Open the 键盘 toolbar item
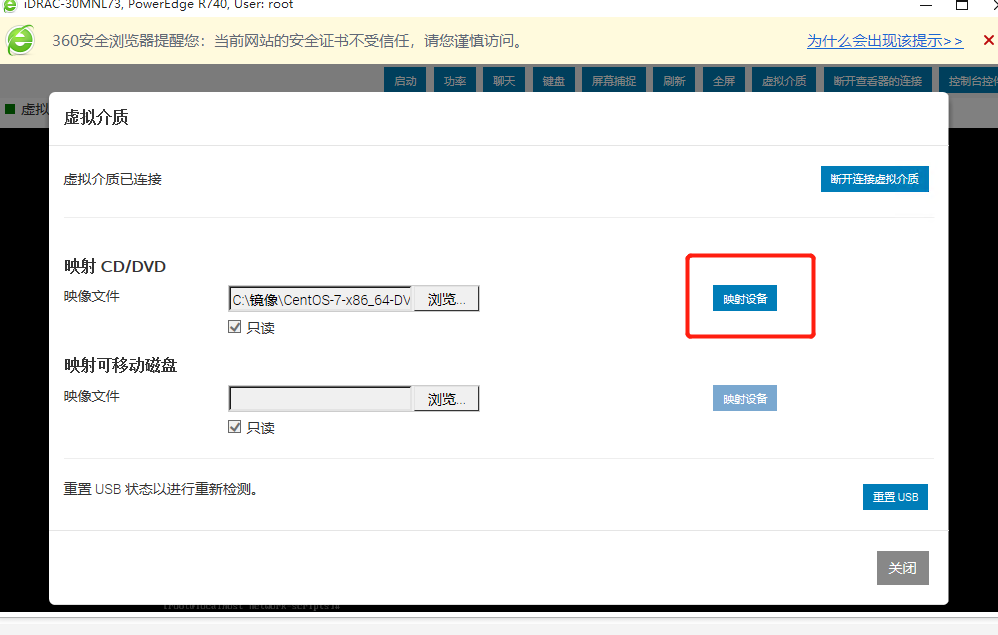Image resolution: width=998 pixels, height=635 pixels. tap(553, 81)
